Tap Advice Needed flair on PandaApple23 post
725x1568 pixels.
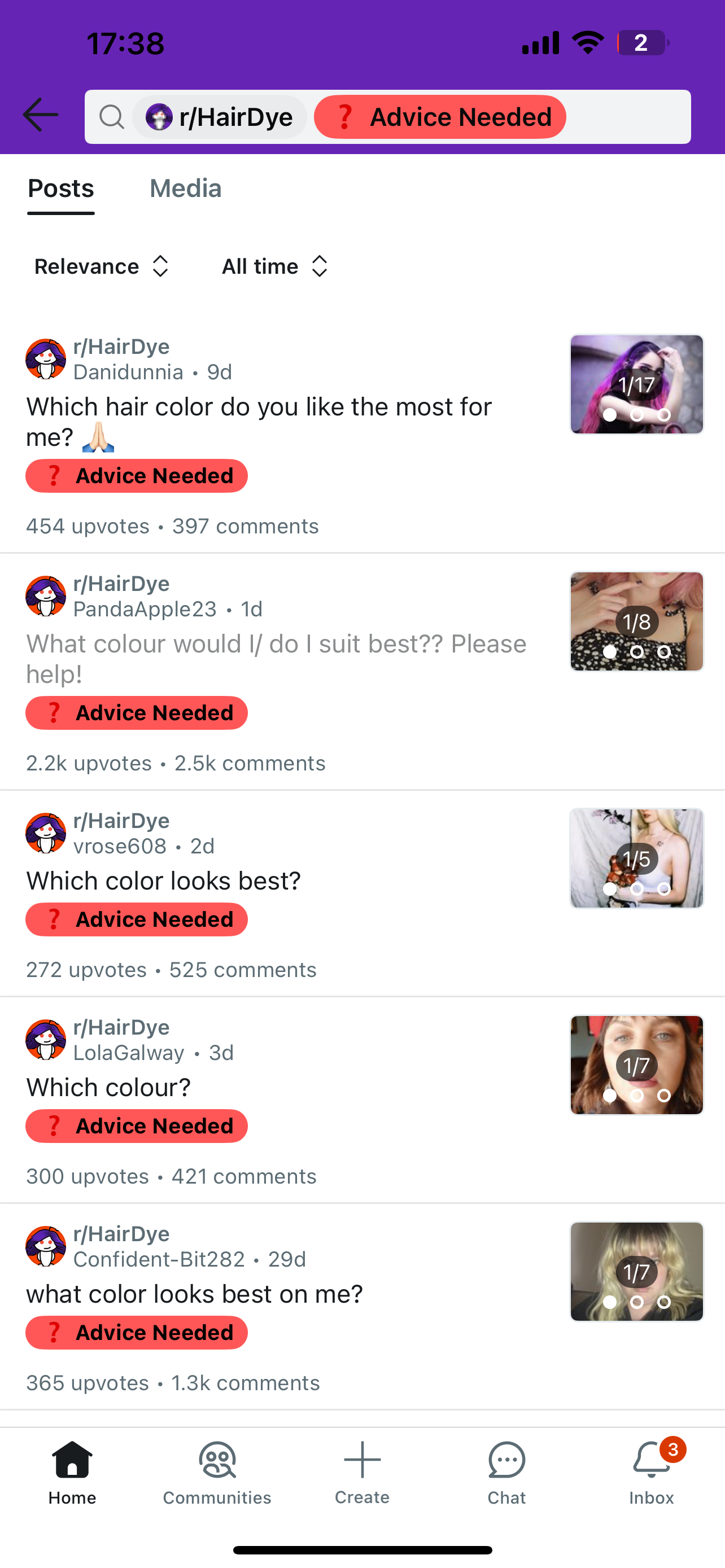pos(136,713)
